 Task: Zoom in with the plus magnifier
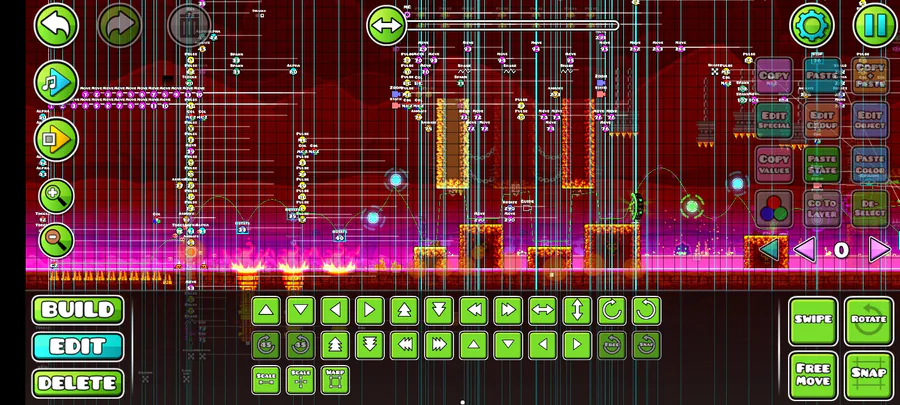[x=56, y=197]
